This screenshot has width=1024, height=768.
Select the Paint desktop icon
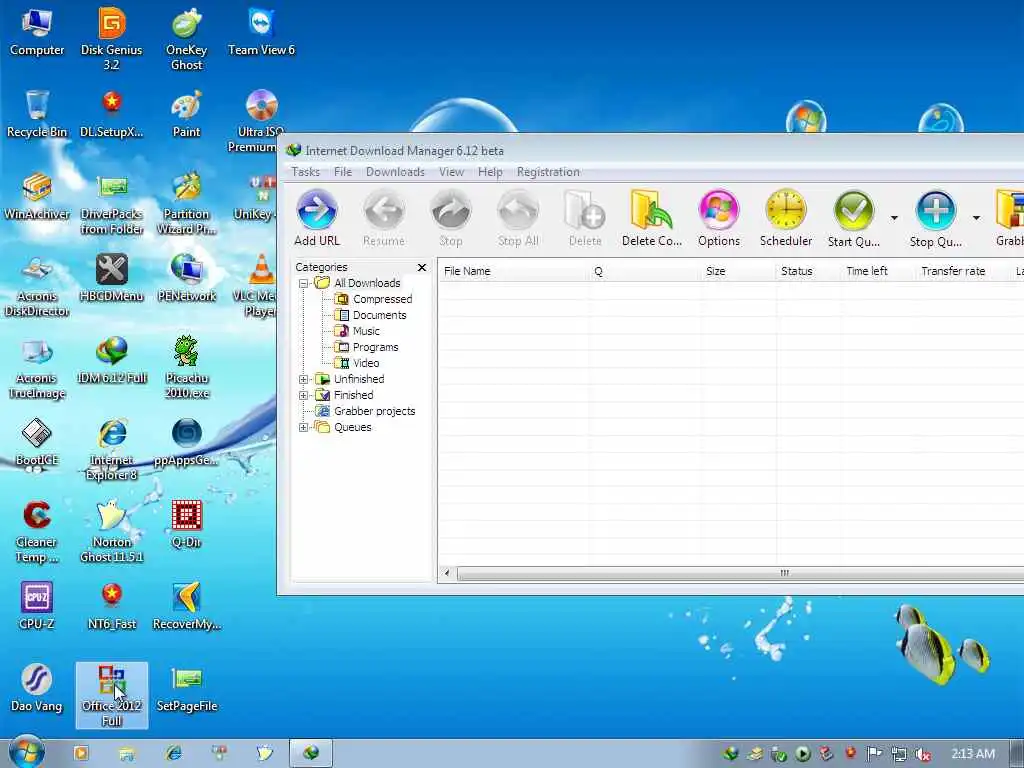point(187,114)
